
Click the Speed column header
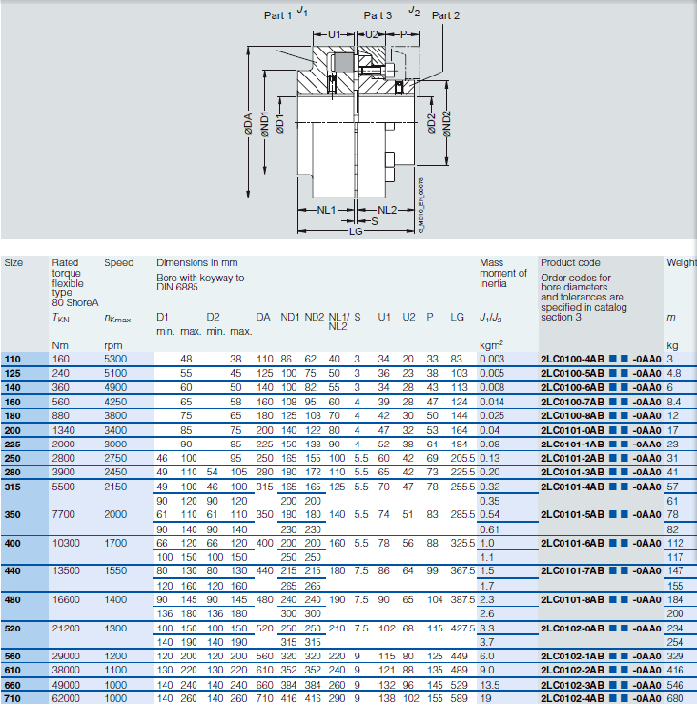[x=118, y=263]
